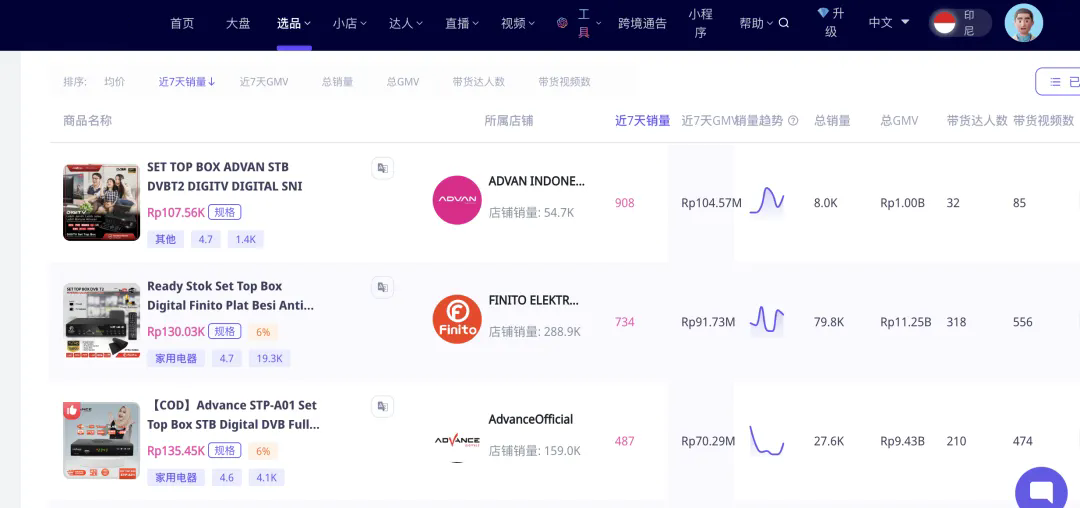The width and height of the screenshot is (1080, 508).
Task: Click the search magnifier icon in top bar
Action: [x=783, y=23]
